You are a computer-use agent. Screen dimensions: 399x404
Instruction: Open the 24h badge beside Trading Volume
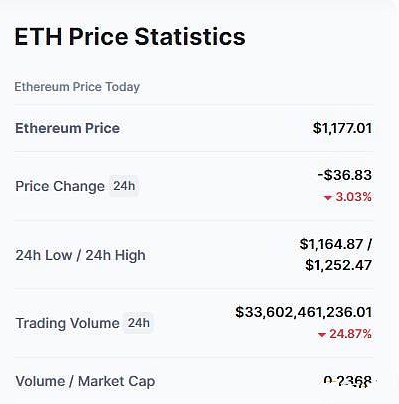coord(139,323)
